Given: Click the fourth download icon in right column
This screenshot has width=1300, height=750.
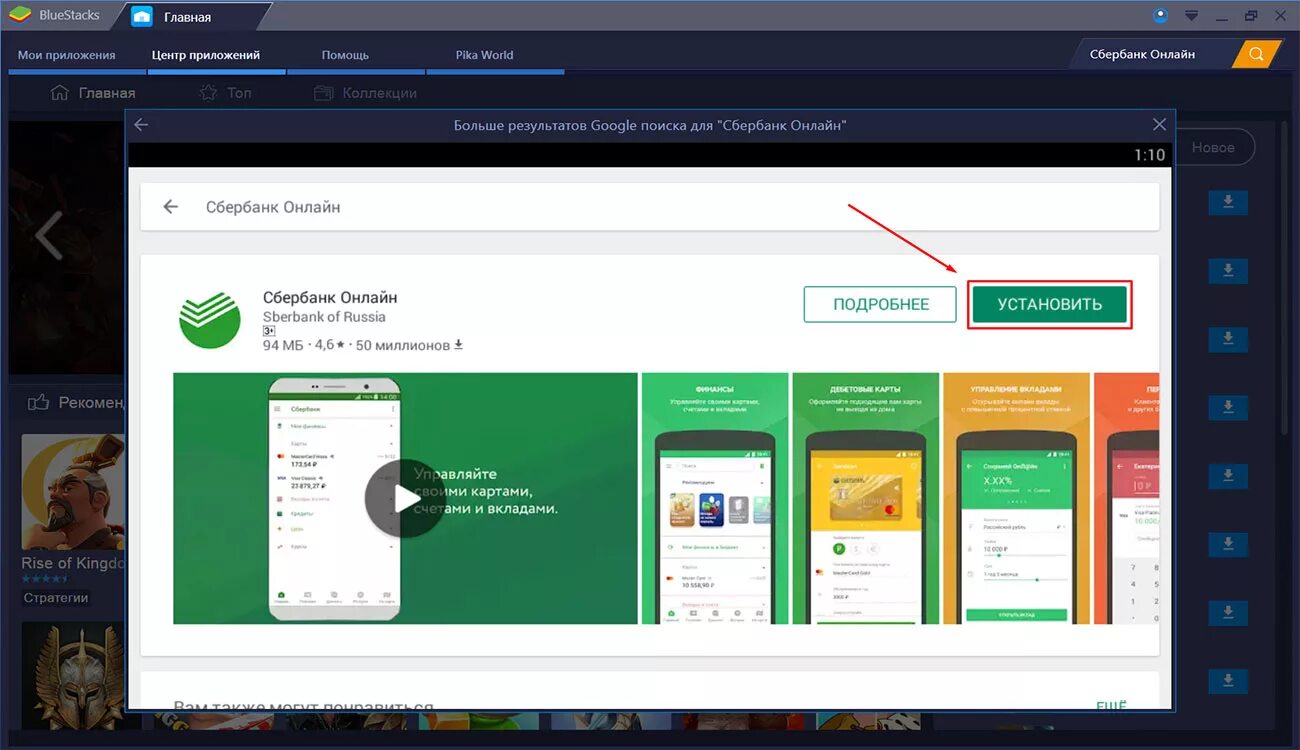Looking at the screenshot, I should click(1228, 408).
